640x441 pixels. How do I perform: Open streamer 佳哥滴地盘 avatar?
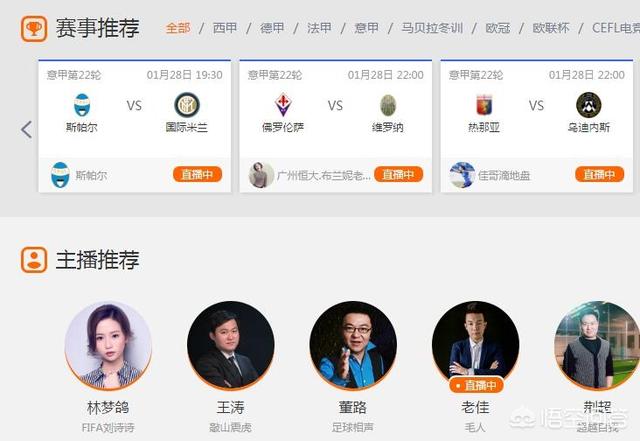click(x=462, y=175)
